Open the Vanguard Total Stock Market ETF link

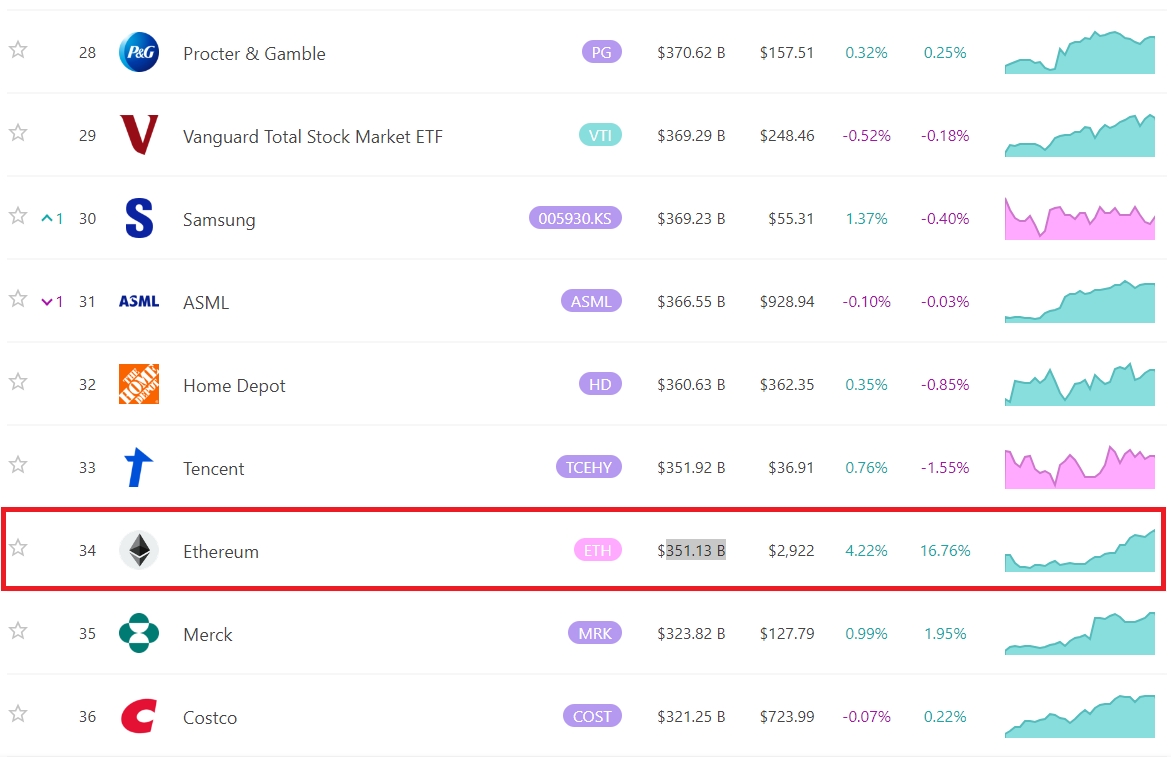click(x=312, y=137)
